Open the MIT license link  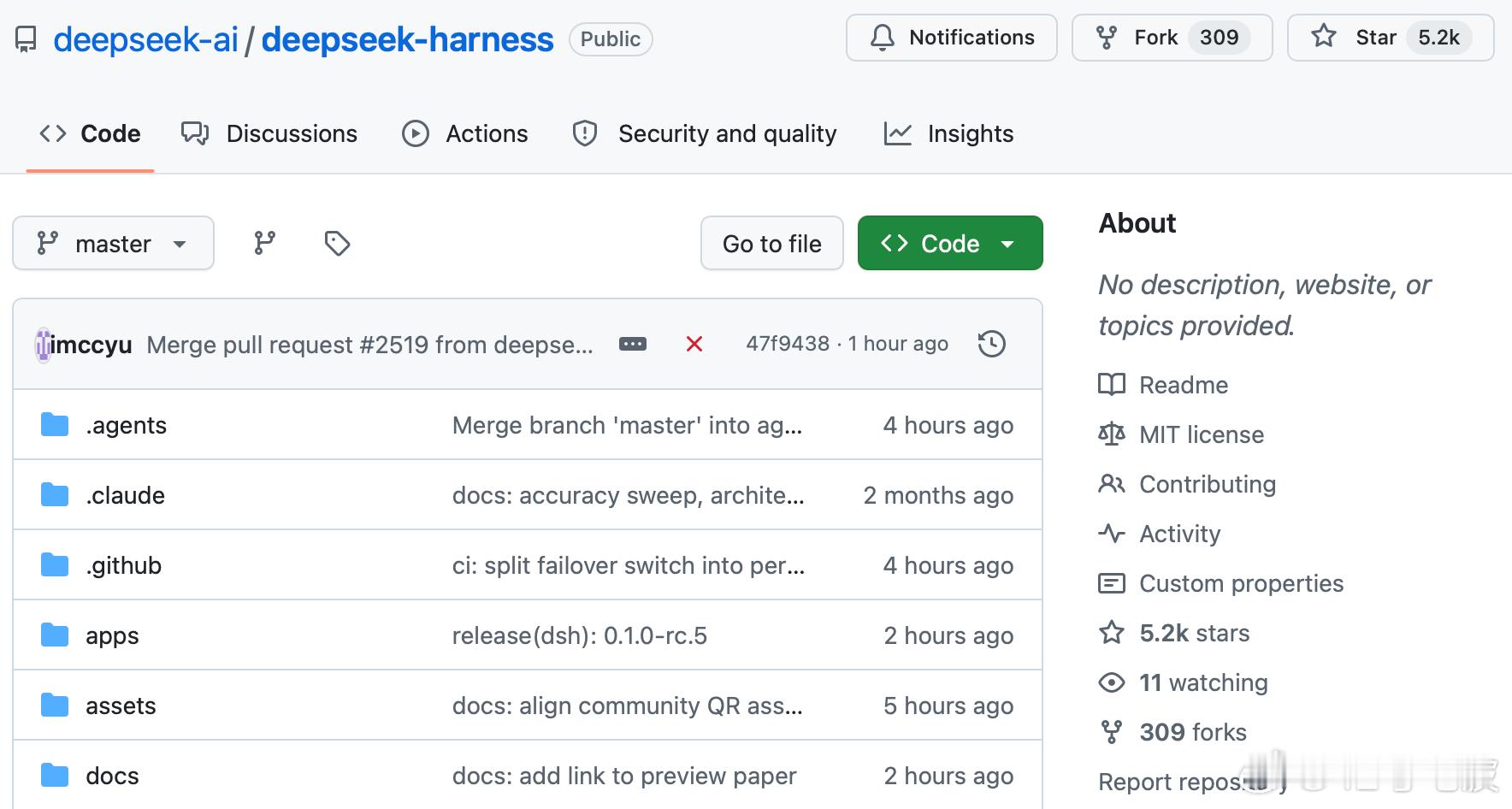tap(1202, 434)
